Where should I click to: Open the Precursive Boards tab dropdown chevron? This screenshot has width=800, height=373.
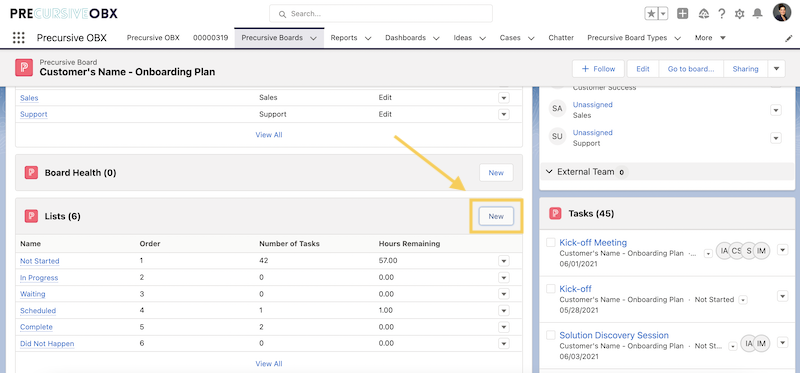314,38
